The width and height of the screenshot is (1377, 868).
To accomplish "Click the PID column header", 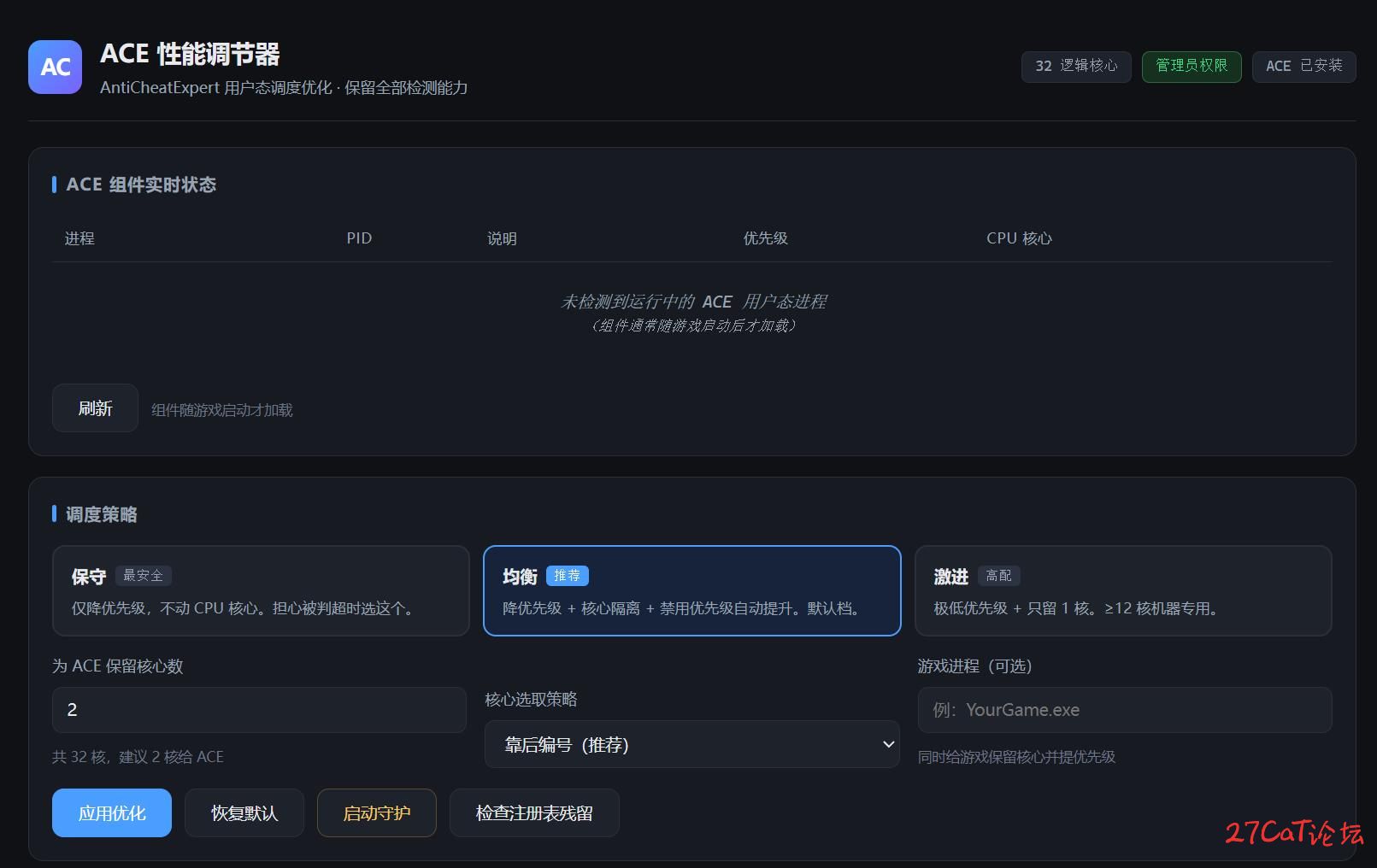I will 359,238.
